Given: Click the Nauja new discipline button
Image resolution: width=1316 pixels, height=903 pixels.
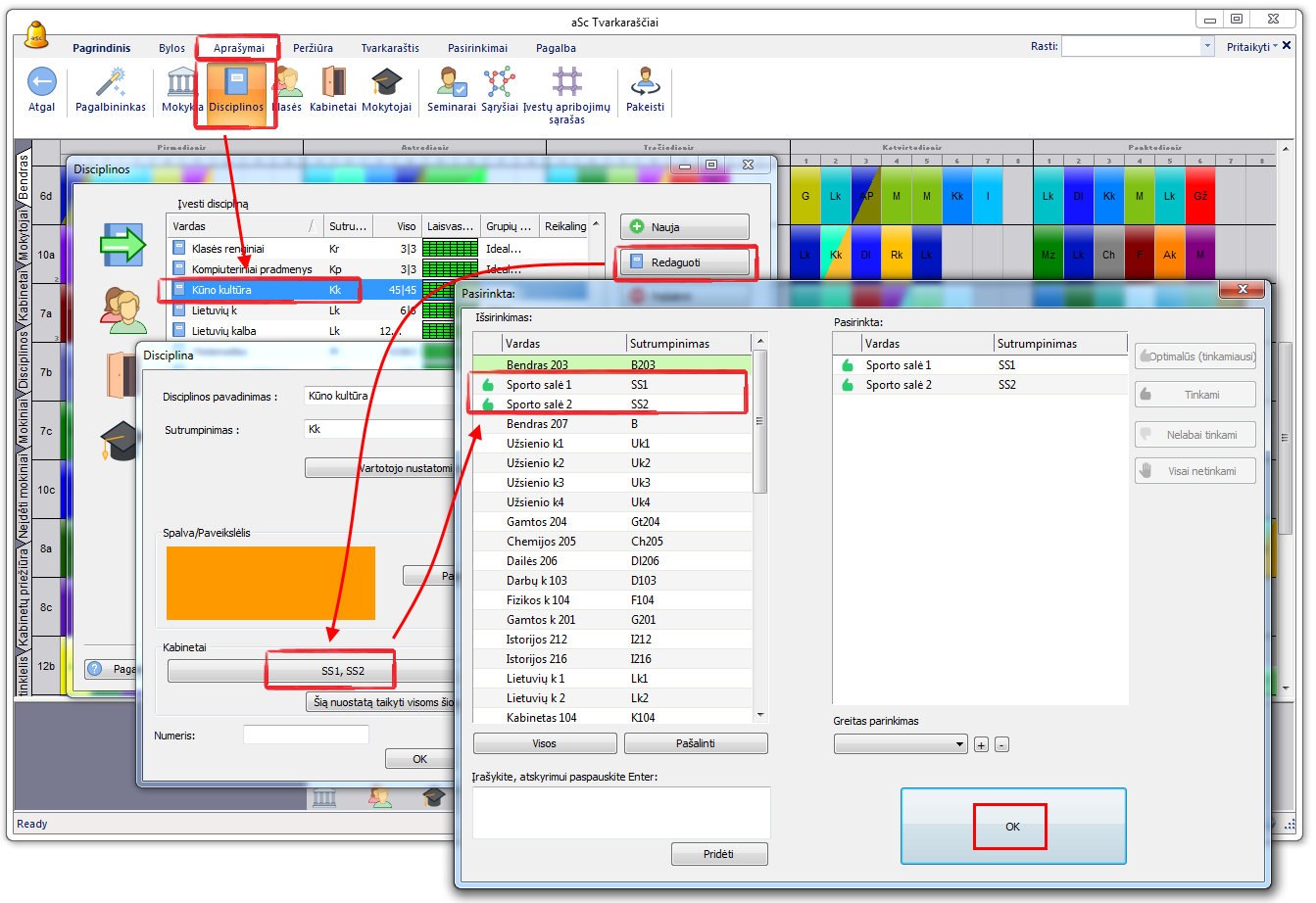Looking at the screenshot, I should pos(684,227).
